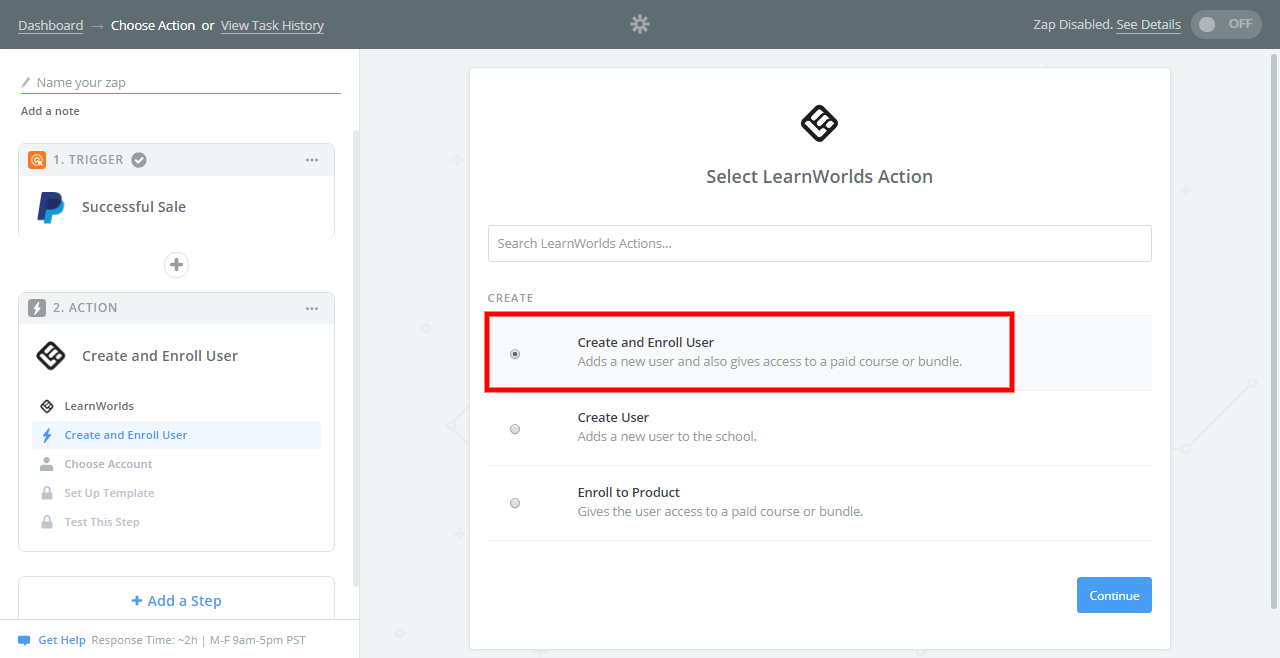This screenshot has width=1280, height=658.
Task: Open View Task History link
Action: [x=272, y=25]
